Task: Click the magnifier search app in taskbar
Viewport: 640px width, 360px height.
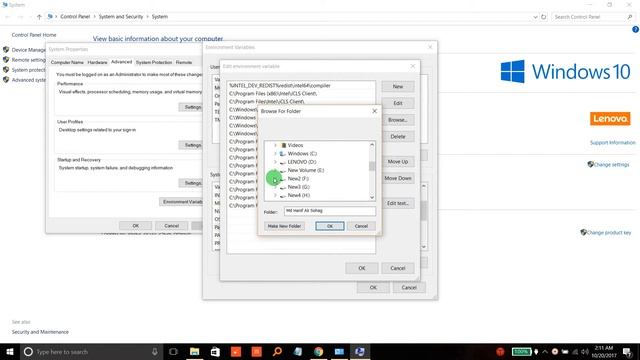Action: tap(277, 351)
